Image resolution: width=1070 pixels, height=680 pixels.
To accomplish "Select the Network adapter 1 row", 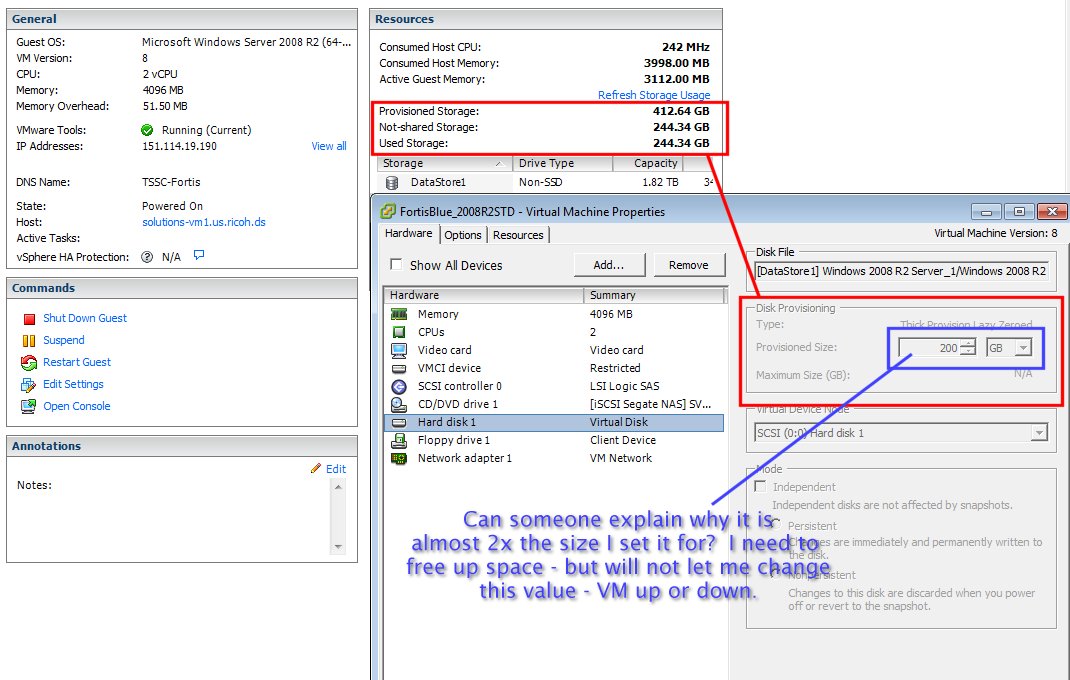I will pos(554,459).
